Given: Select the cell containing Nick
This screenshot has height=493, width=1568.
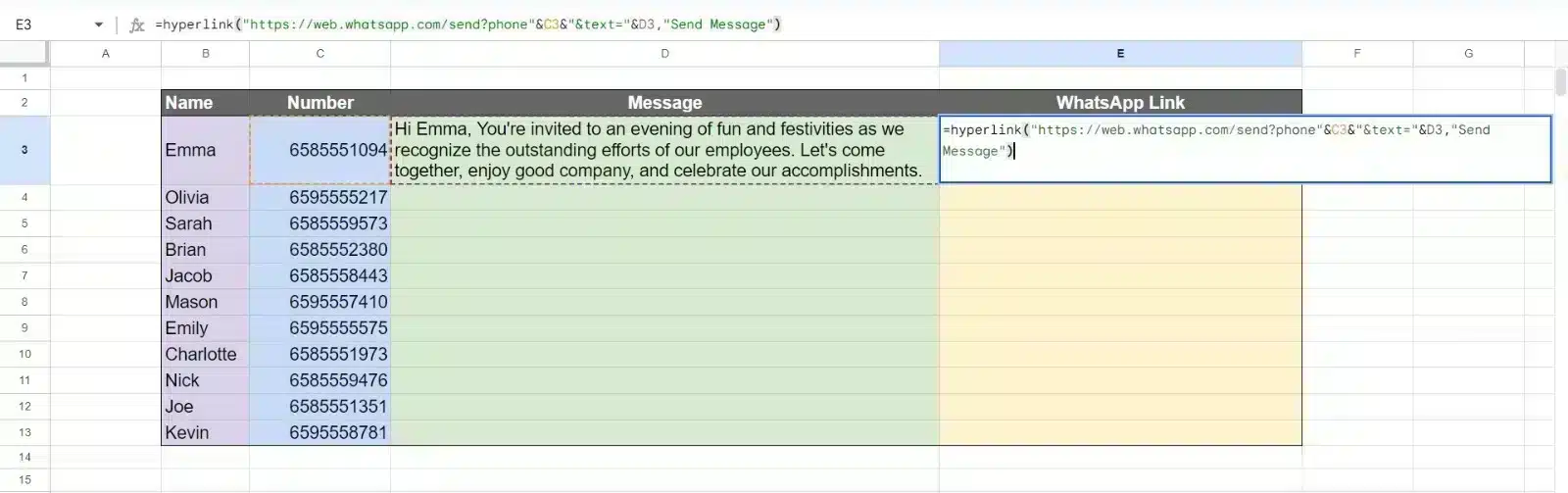Looking at the screenshot, I should 206,380.
